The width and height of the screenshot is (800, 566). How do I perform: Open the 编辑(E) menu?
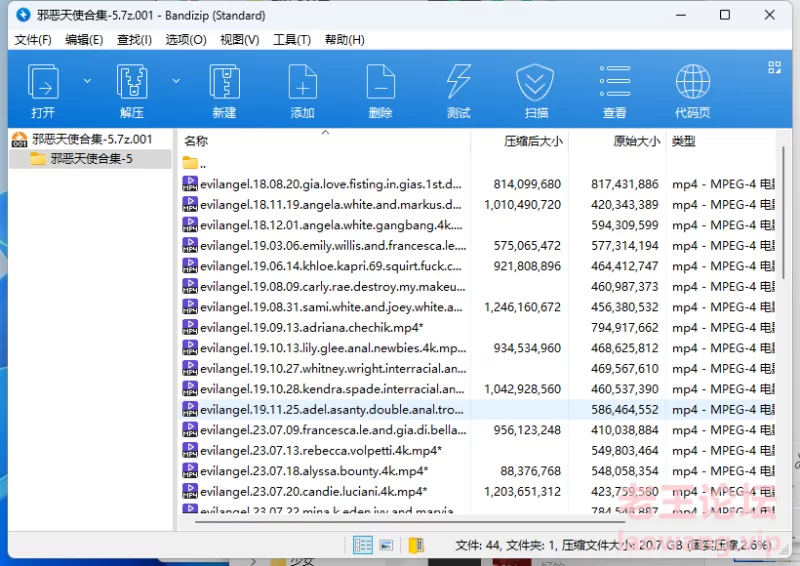(84, 40)
